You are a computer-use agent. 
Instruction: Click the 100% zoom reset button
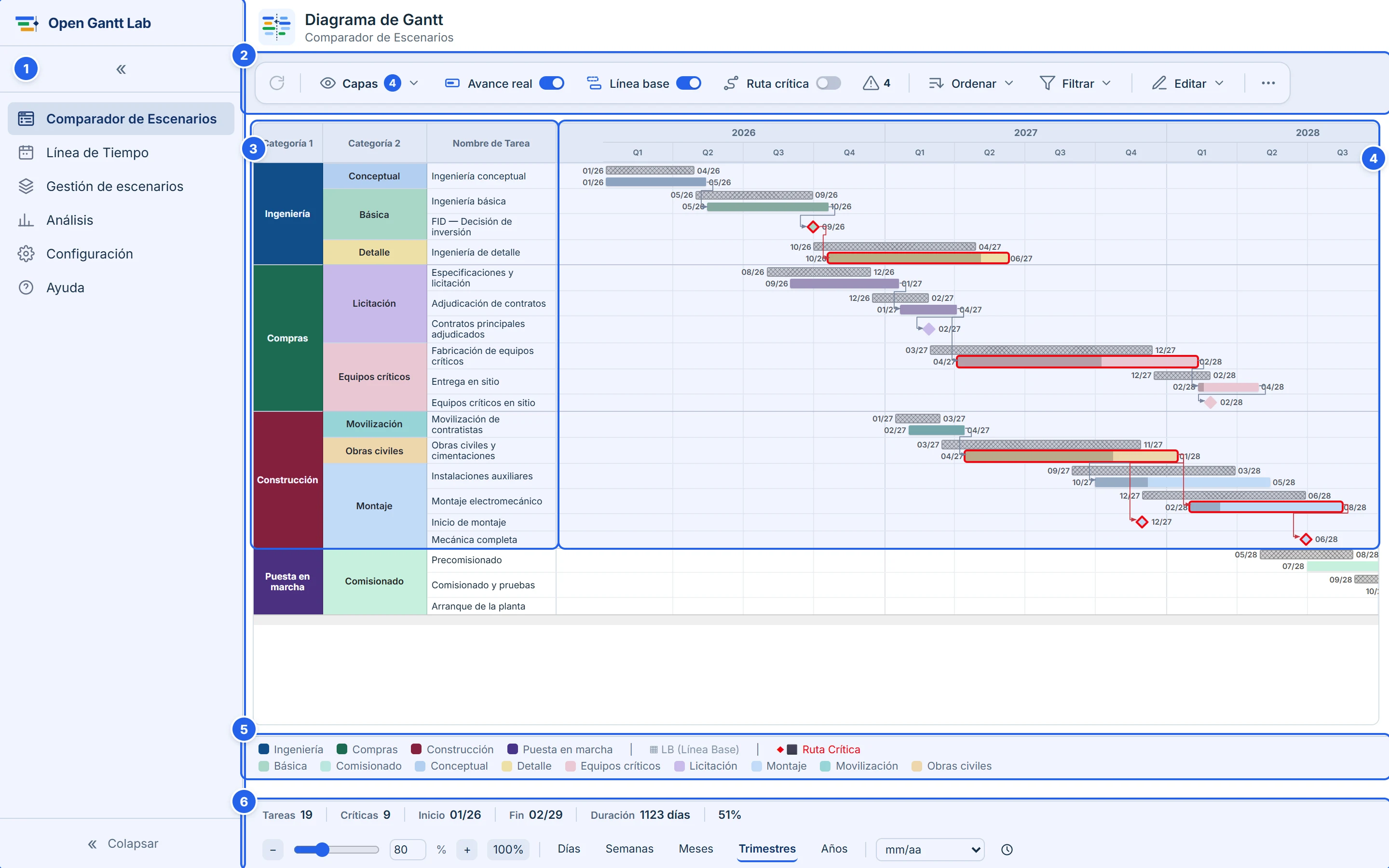point(508,850)
